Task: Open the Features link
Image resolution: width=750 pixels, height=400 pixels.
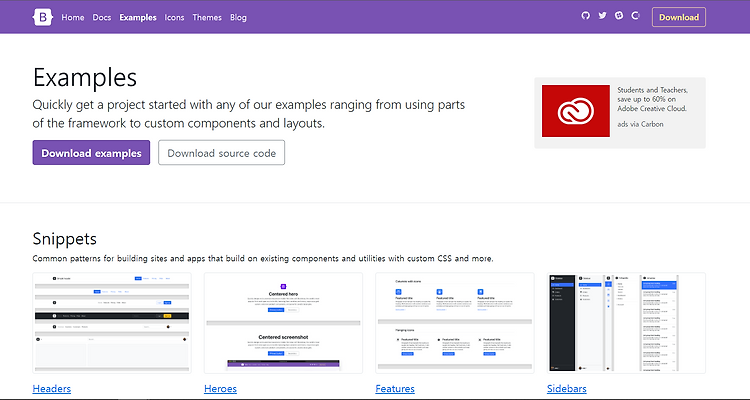Action: point(395,389)
